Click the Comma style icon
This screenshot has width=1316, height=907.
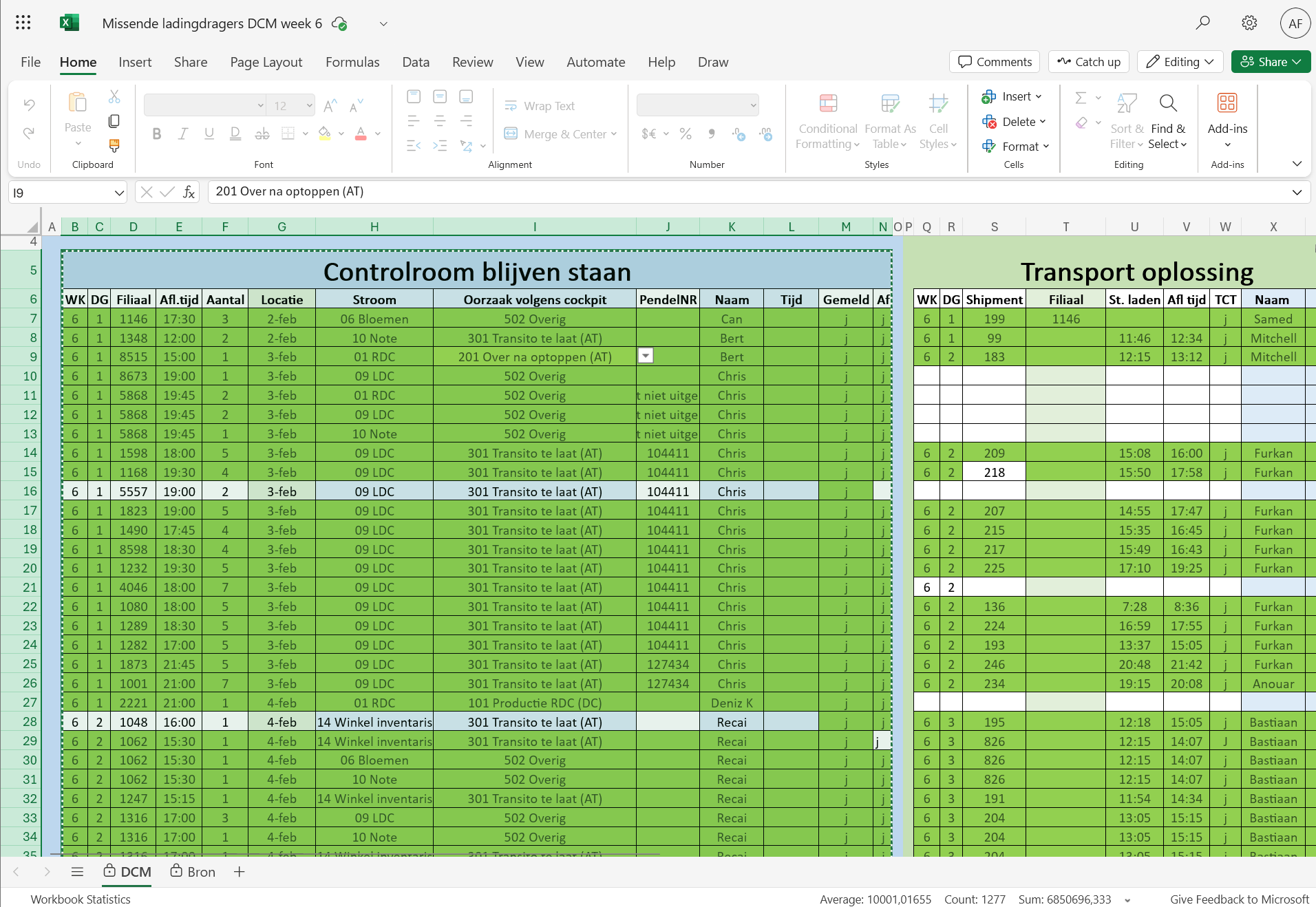pyautogui.click(x=711, y=134)
